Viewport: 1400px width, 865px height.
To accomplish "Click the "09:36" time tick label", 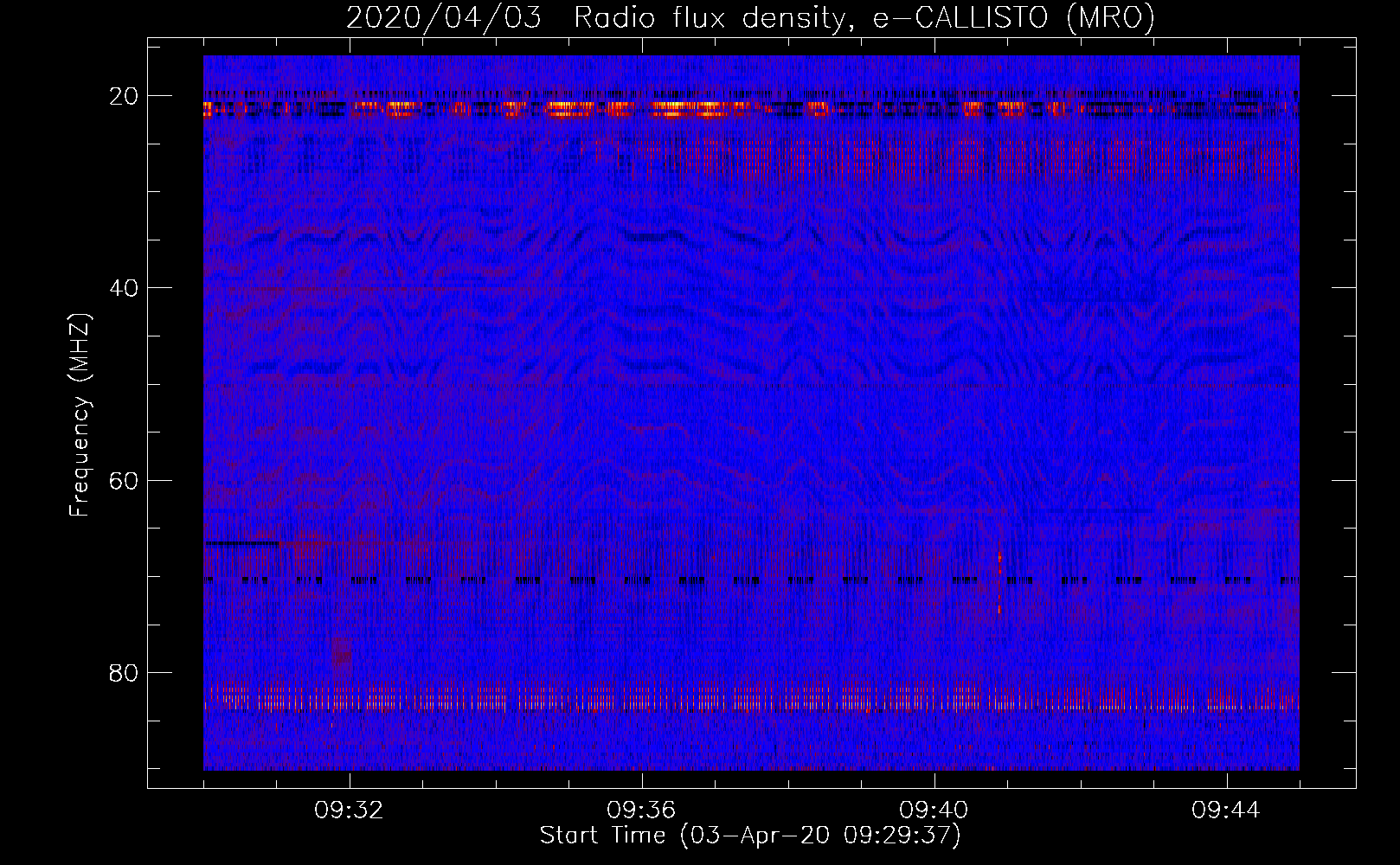I will [x=641, y=811].
